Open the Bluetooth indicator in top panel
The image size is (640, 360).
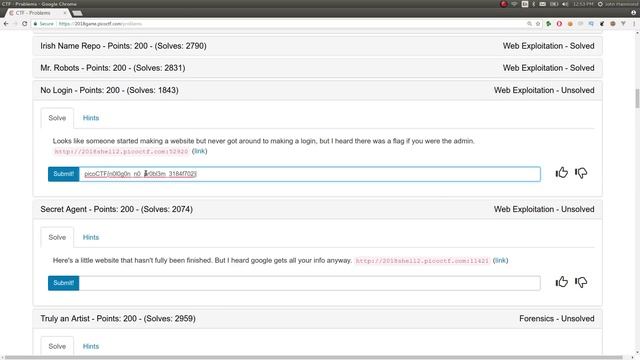coord(533,4)
